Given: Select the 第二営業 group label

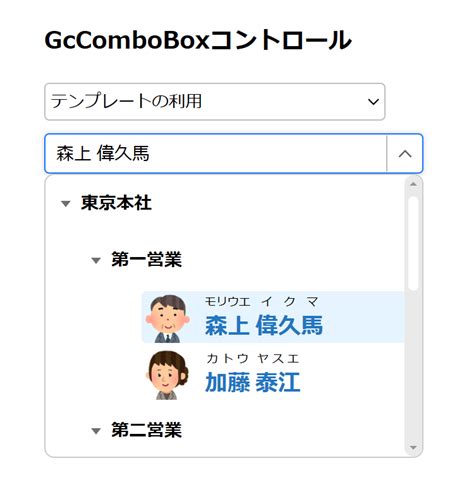Looking at the screenshot, I should pos(147,430).
